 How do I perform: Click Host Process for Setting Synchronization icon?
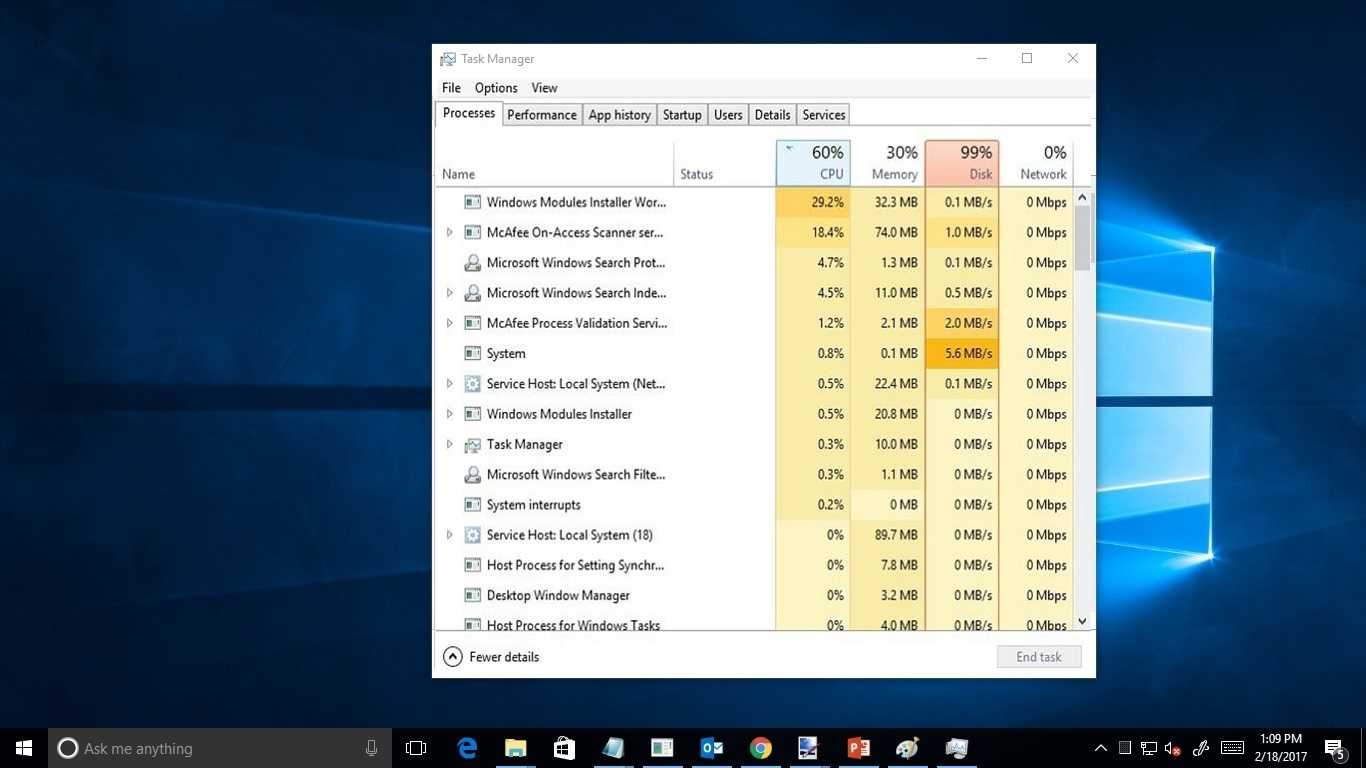473,565
